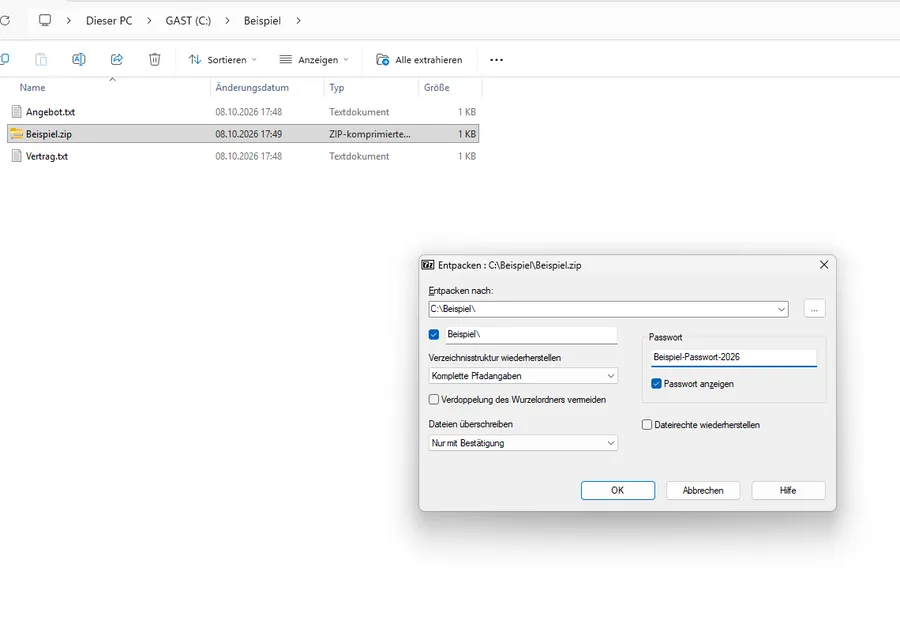Click the OK button
The width and height of the screenshot is (900, 624).
coord(618,490)
